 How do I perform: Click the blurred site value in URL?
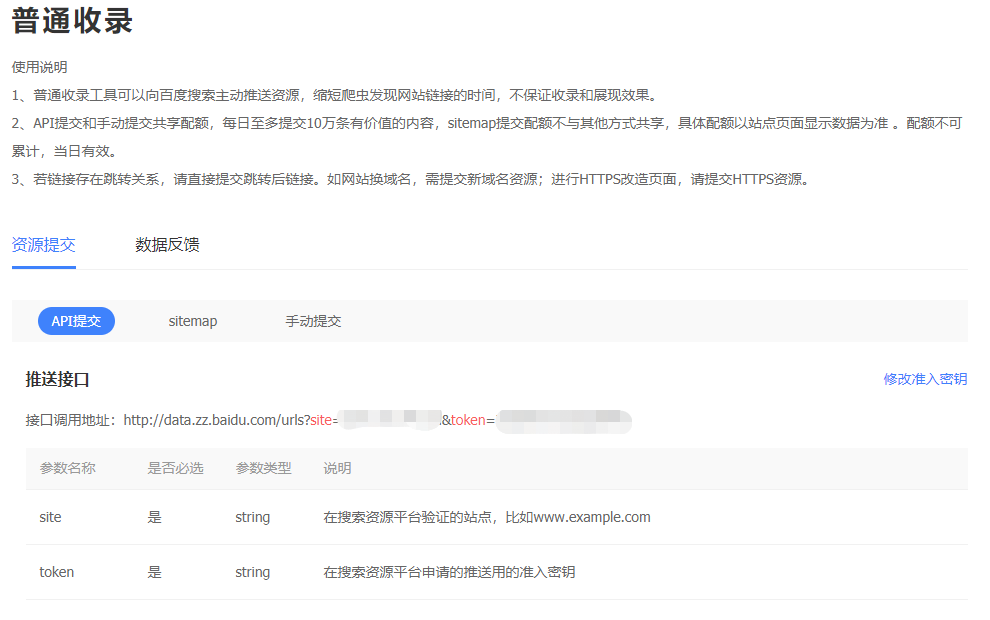[x=390, y=421]
